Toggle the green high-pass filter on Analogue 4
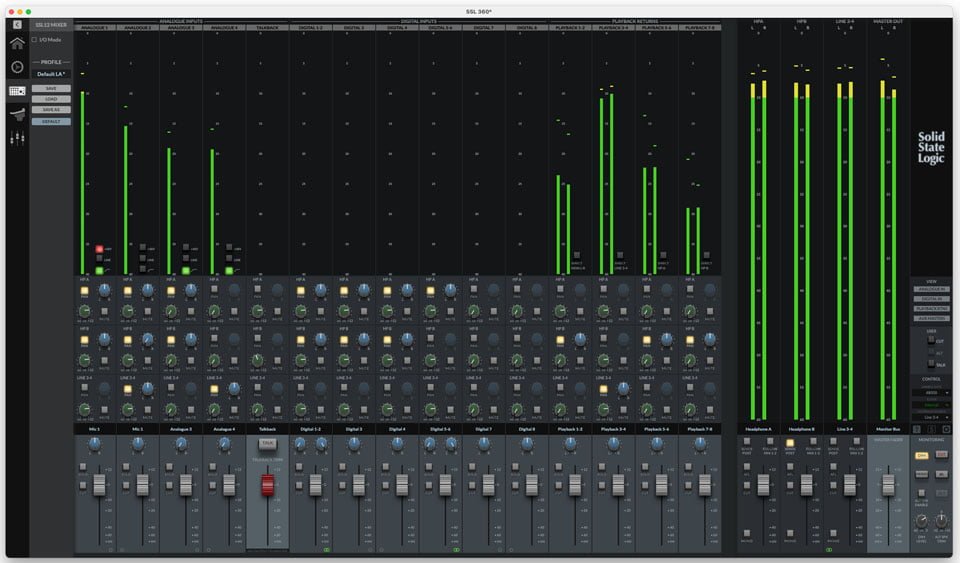 click(229, 270)
